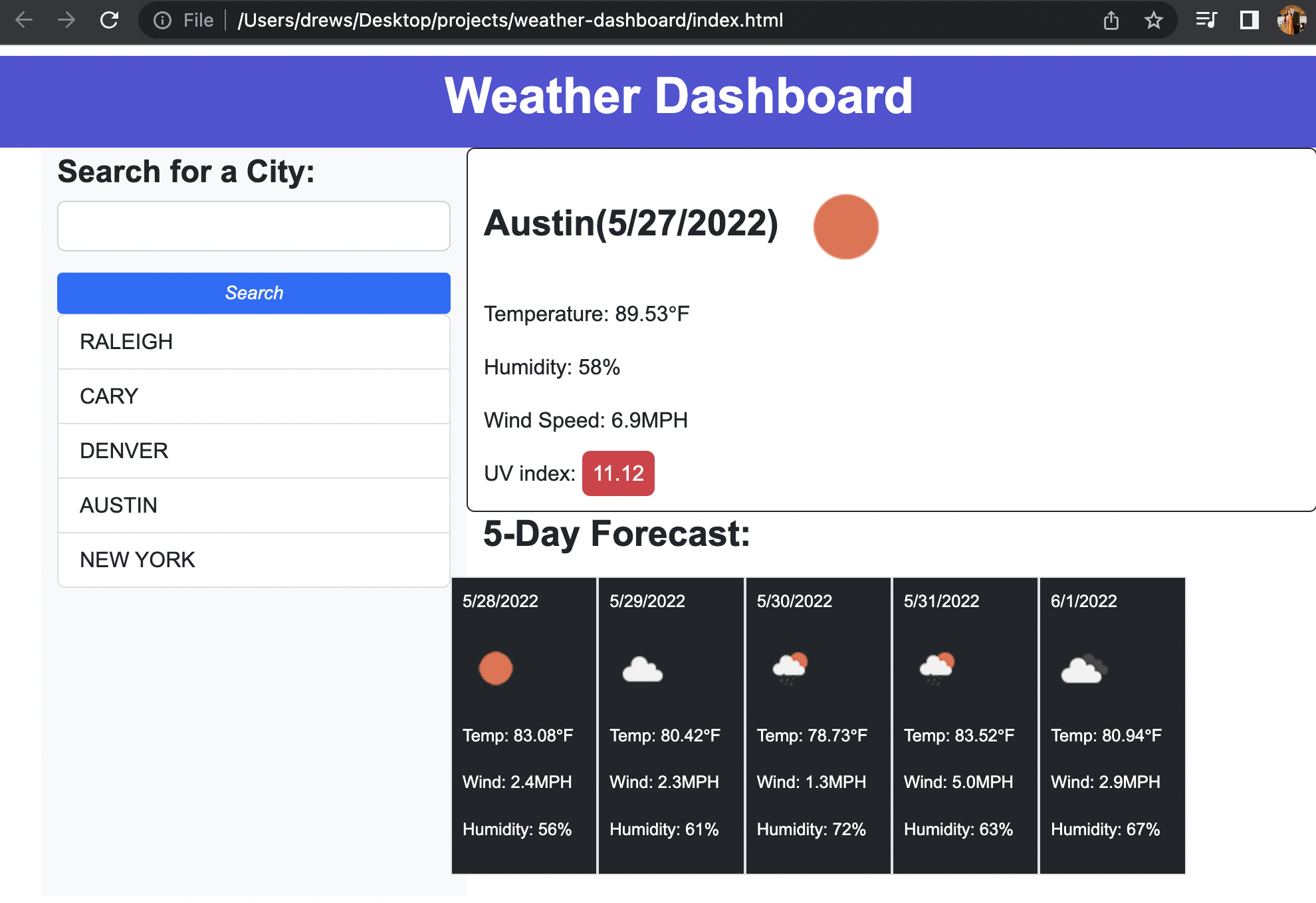Image resolution: width=1316 pixels, height=903 pixels.
Task: Click Temp: 80.94°F forecast value
Action: click(x=1106, y=735)
